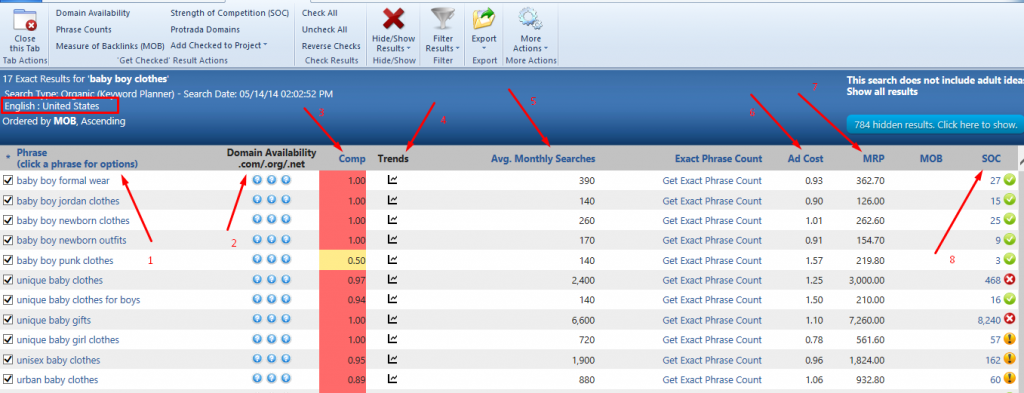The image size is (1024, 393).
Task: Click the Close this Tab icon
Action: (25, 19)
